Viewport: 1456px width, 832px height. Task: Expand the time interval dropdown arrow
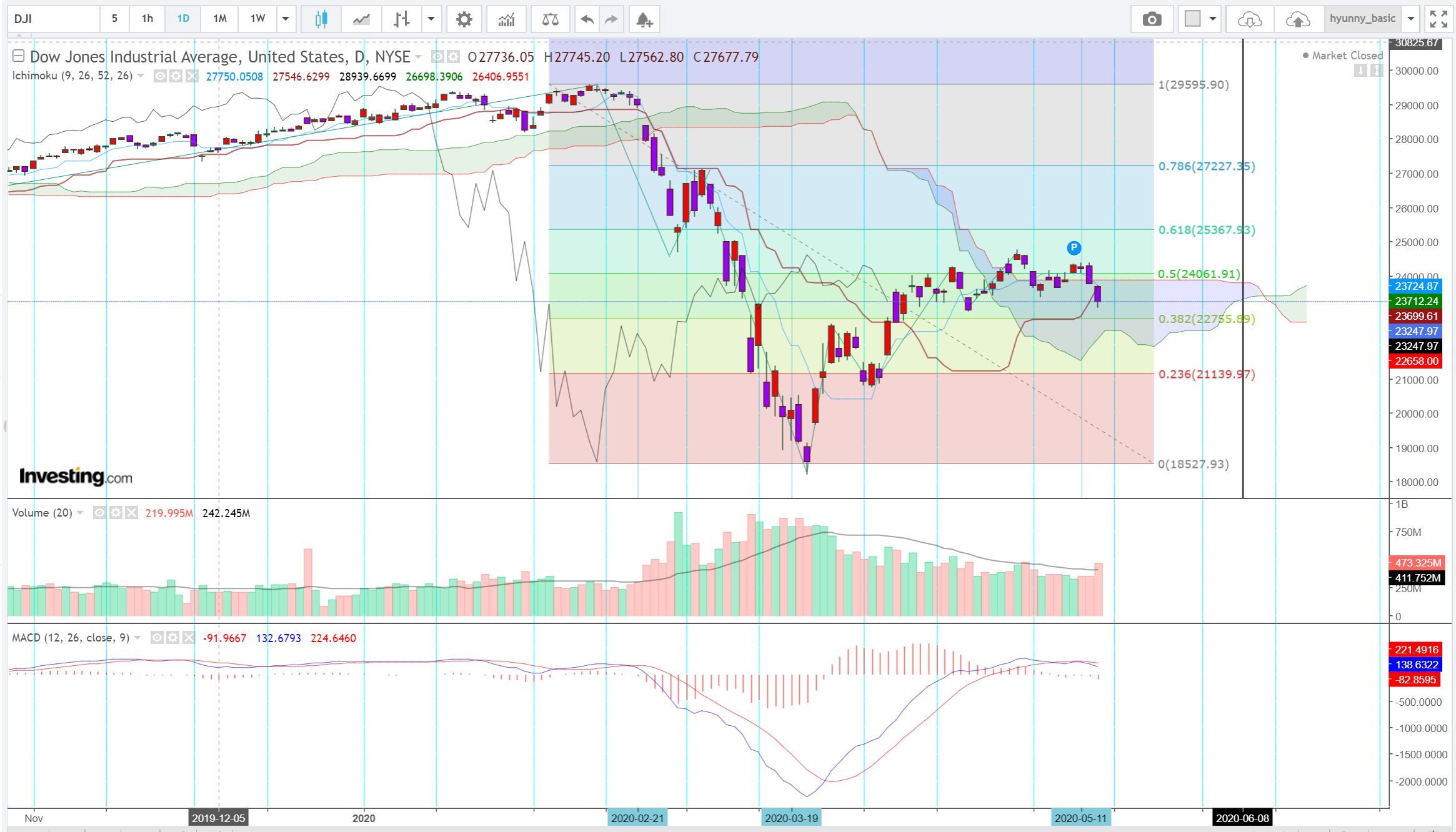286,19
